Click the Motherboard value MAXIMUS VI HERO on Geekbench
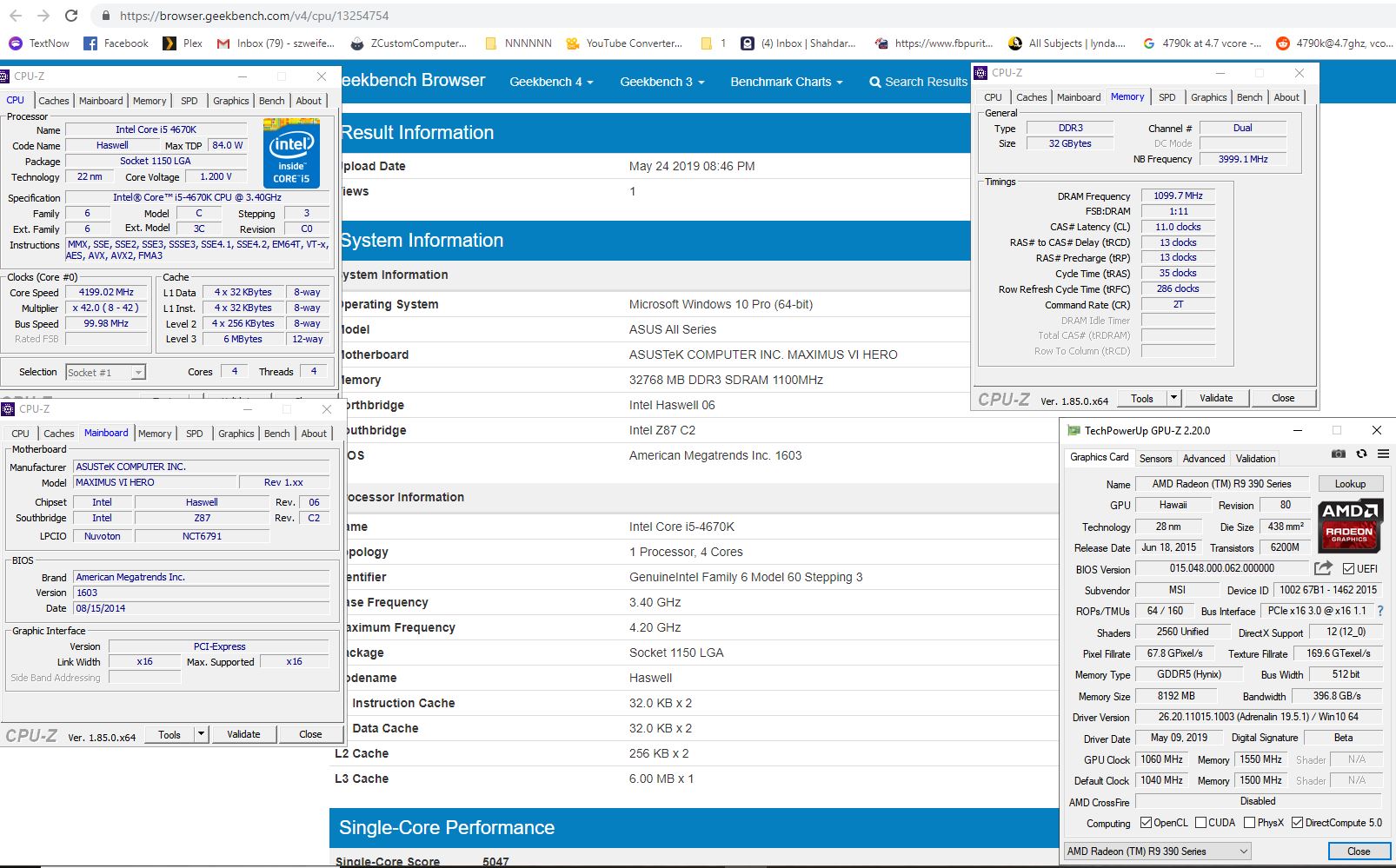Viewport: 1396px width, 868px height. click(x=763, y=354)
